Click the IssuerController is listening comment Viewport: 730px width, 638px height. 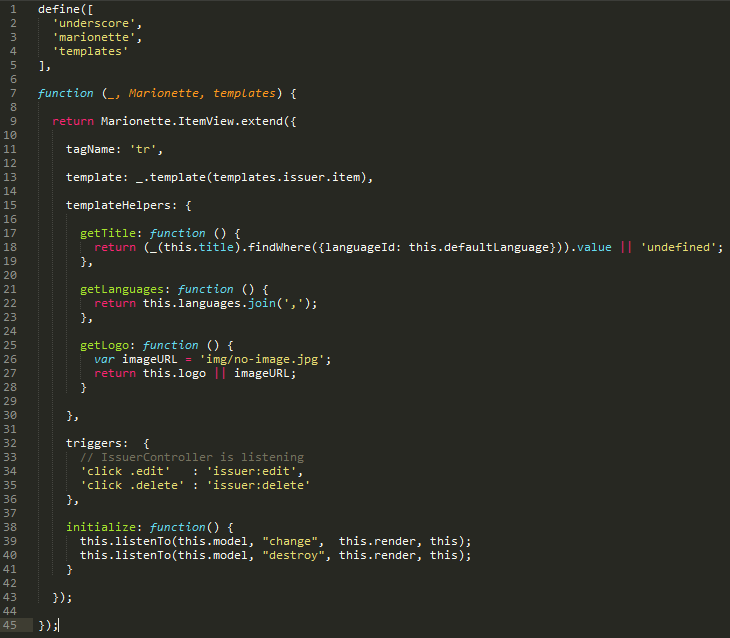[x=192, y=457]
